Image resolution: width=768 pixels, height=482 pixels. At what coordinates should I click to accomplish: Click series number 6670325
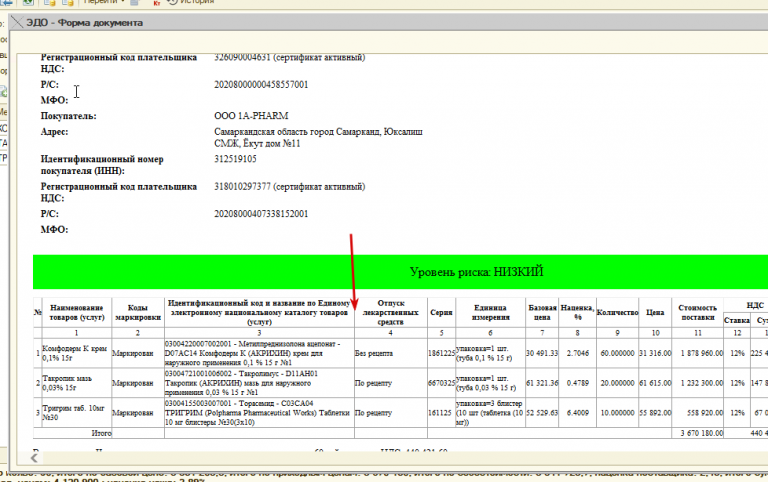[x=441, y=383]
